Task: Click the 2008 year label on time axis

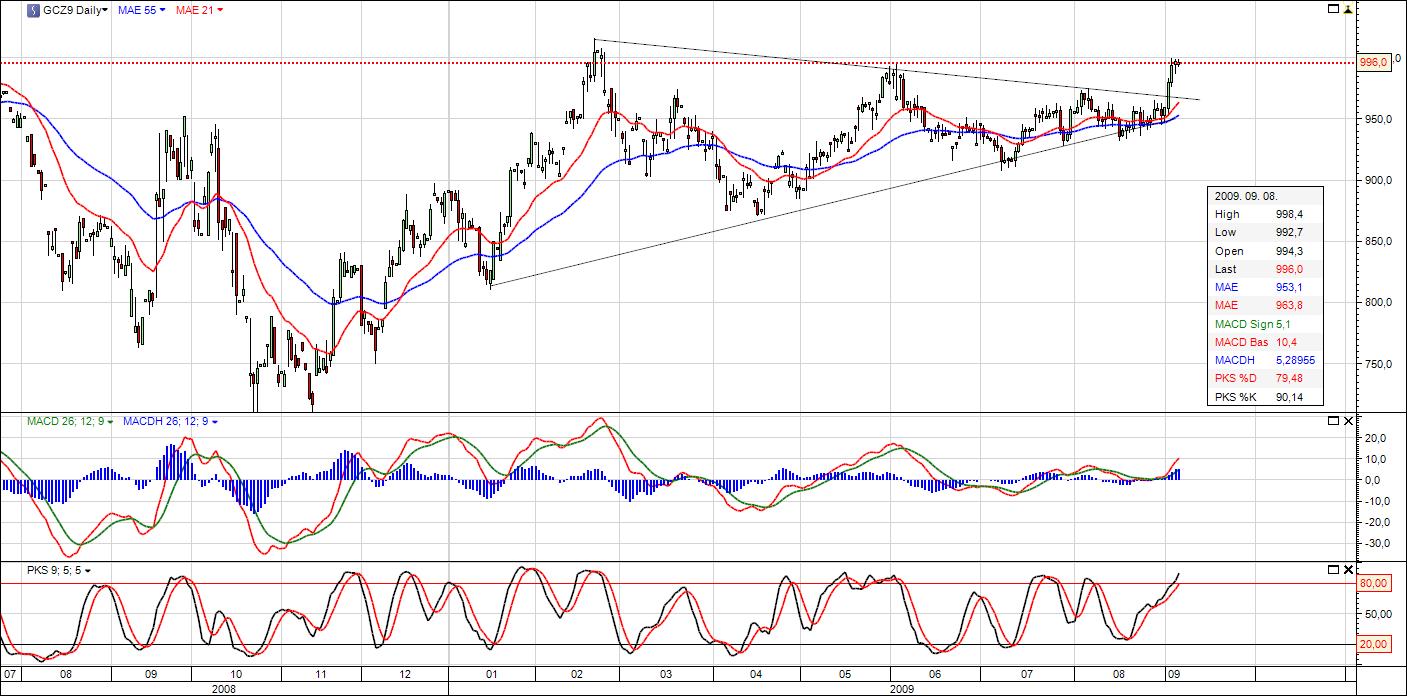Action: (x=224, y=688)
